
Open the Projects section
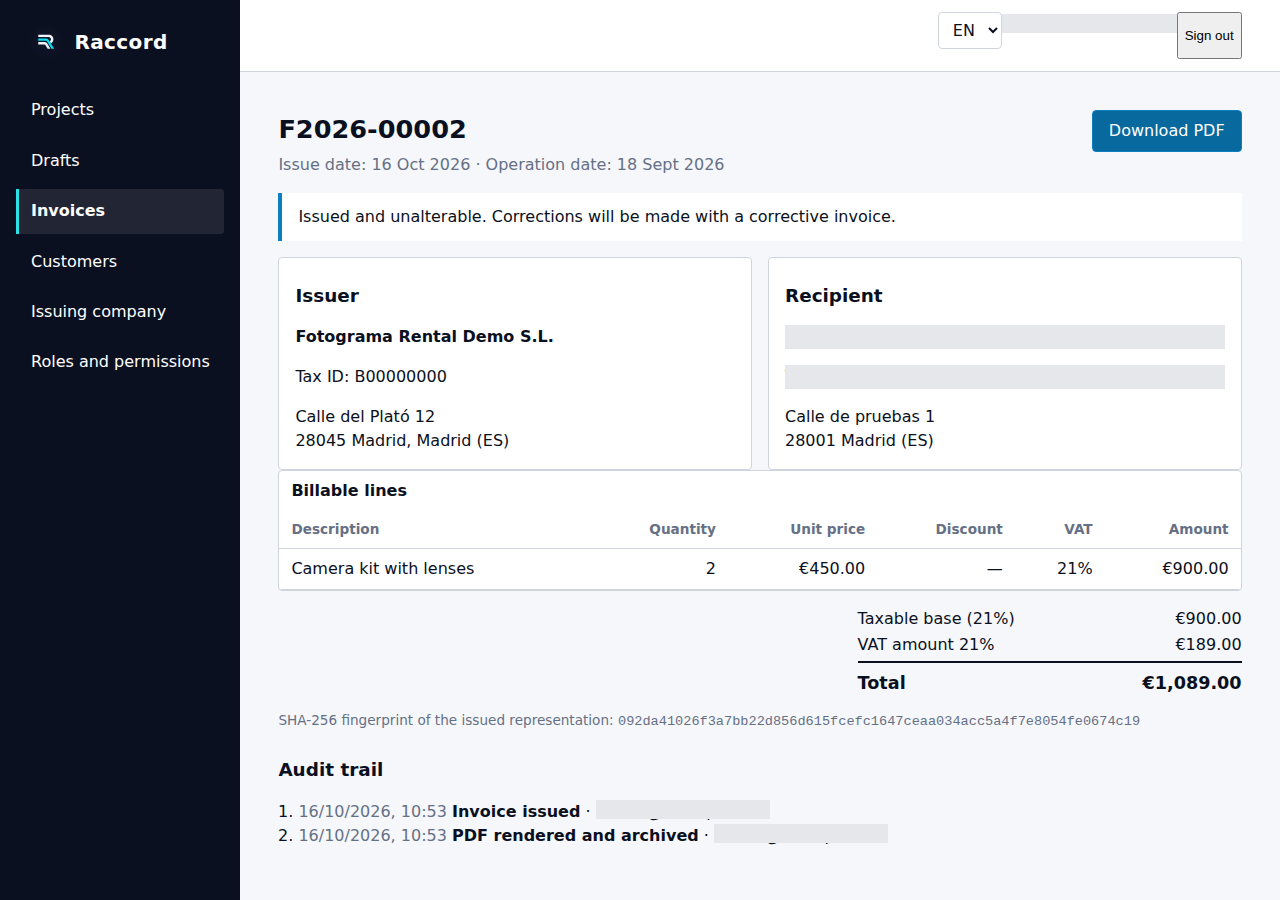120,109
